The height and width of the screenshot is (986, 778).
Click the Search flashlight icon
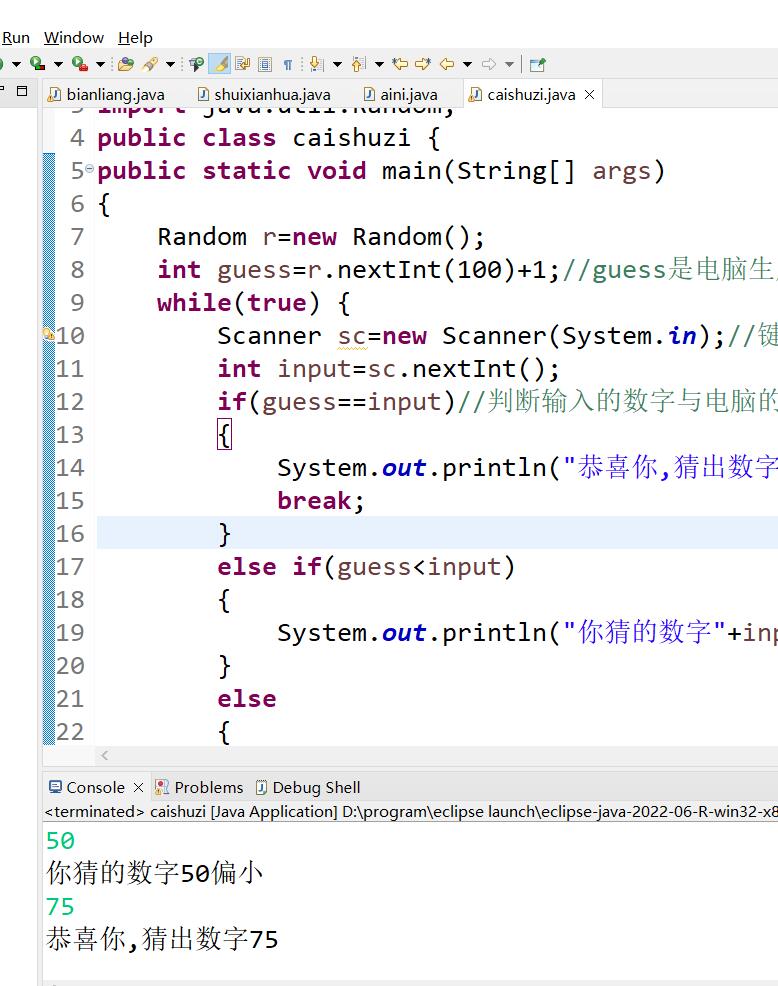[x=150, y=64]
